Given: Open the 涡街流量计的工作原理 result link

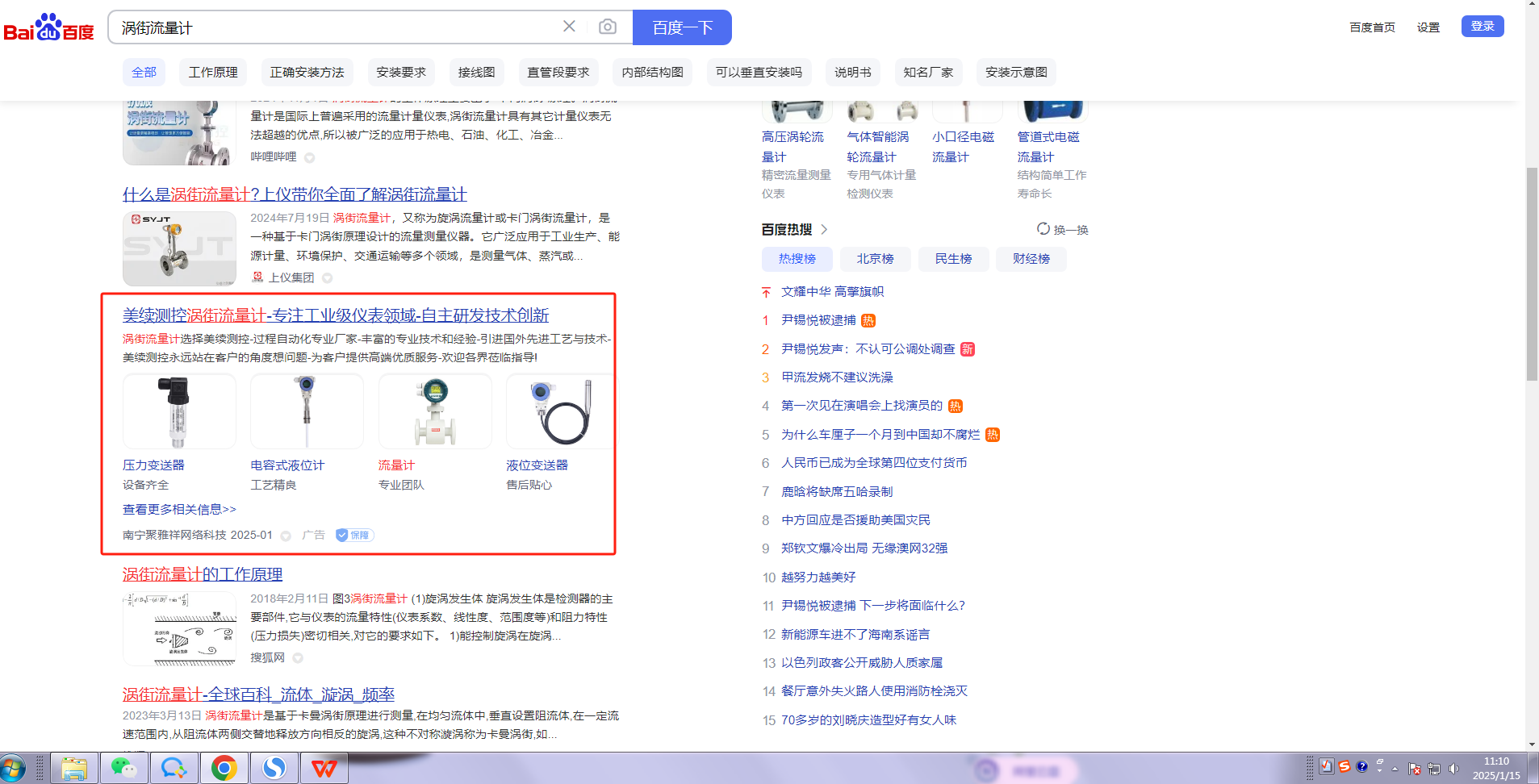Looking at the screenshot, I should click(x=203, y=574).
